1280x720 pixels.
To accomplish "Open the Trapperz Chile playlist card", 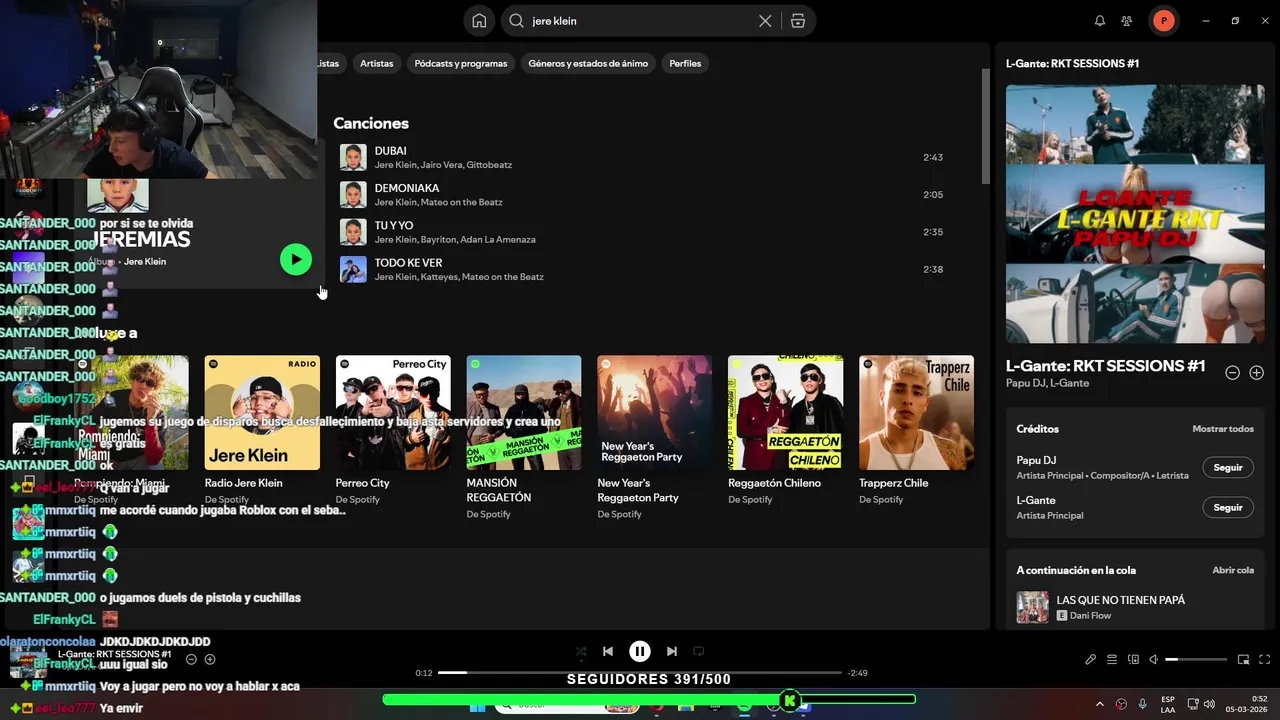I will [x=916, y=430].
